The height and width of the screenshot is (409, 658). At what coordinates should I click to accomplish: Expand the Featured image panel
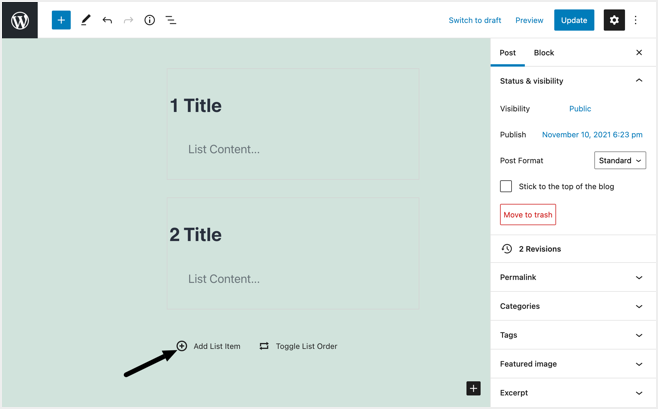coord(573,364)
